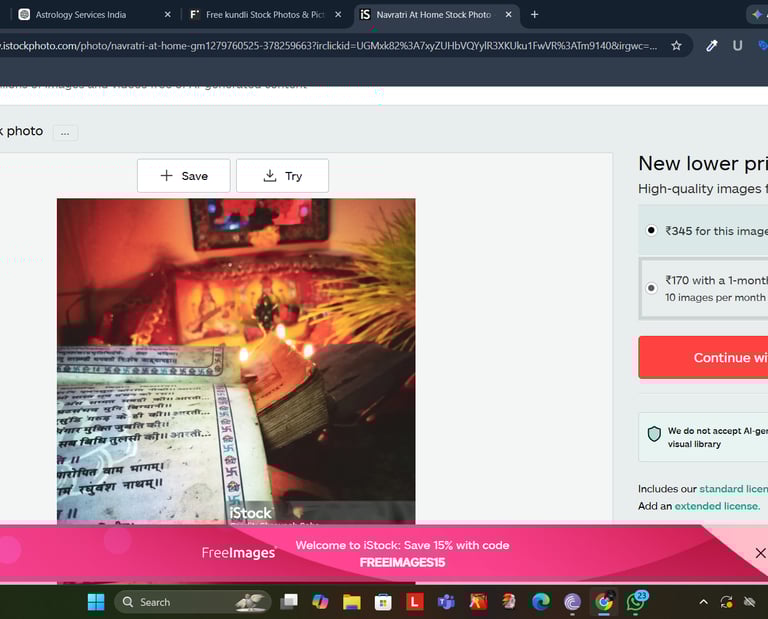Open the ellipsis menu next to photo
768x619 pixels.
pos(65,133)
